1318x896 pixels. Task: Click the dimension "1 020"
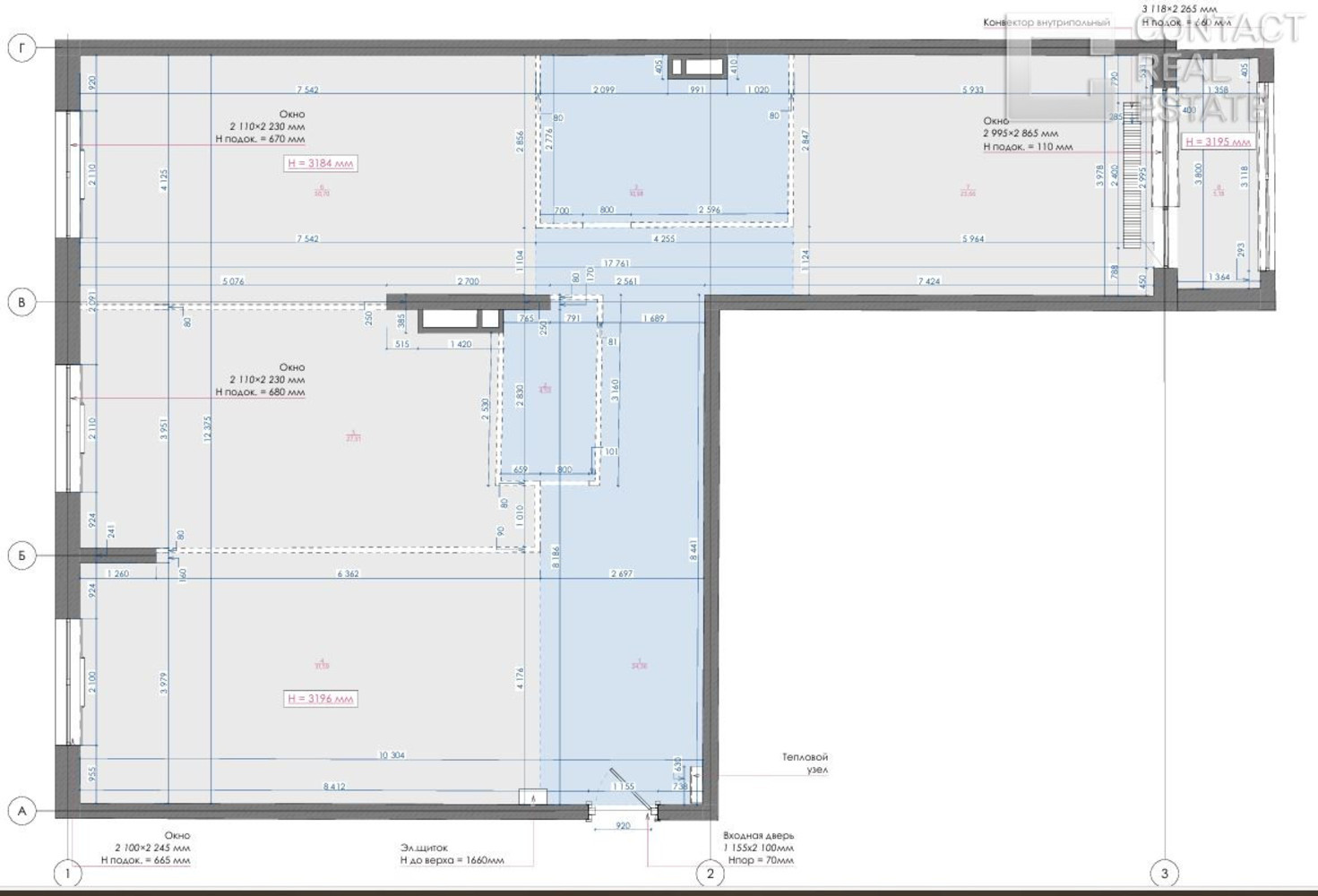[x=758, y=90]
